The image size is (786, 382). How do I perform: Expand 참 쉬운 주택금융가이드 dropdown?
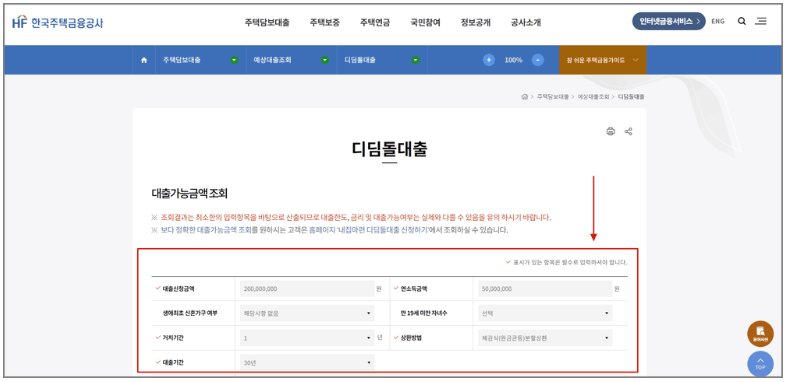pyautogui.click(x=603, y=60)
